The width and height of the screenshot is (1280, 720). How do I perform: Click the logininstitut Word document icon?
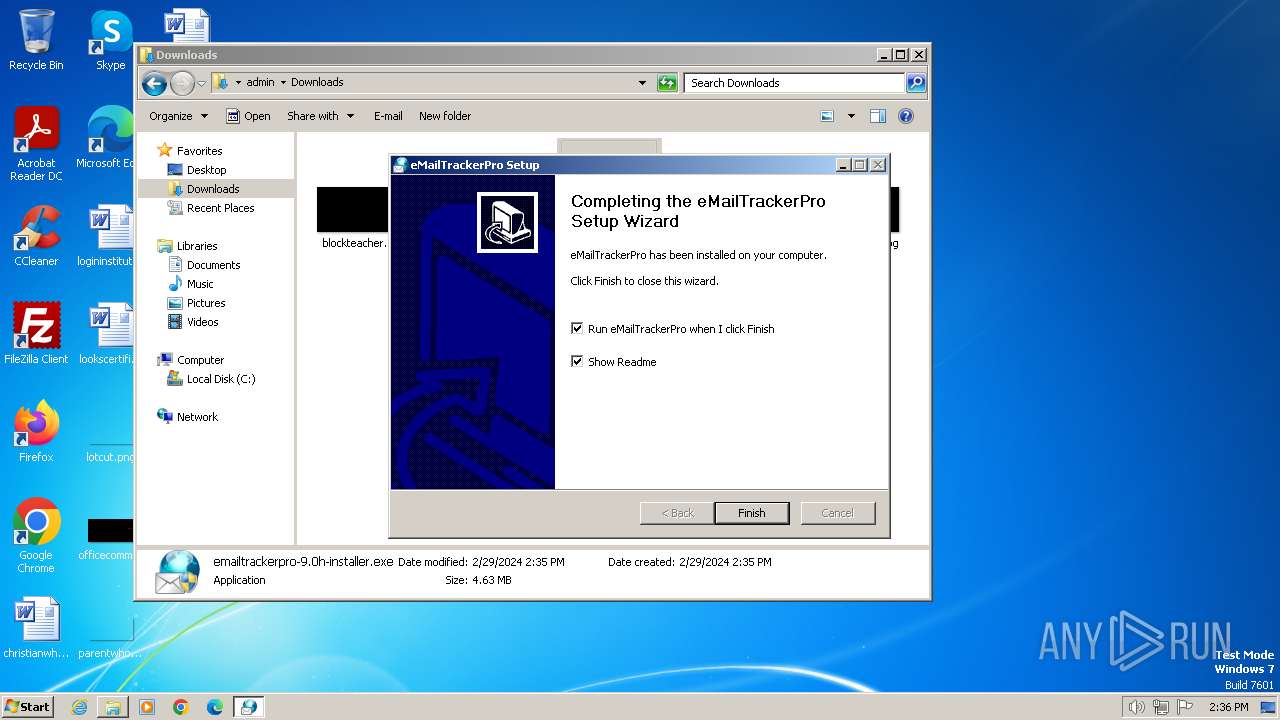pos(107,236)
